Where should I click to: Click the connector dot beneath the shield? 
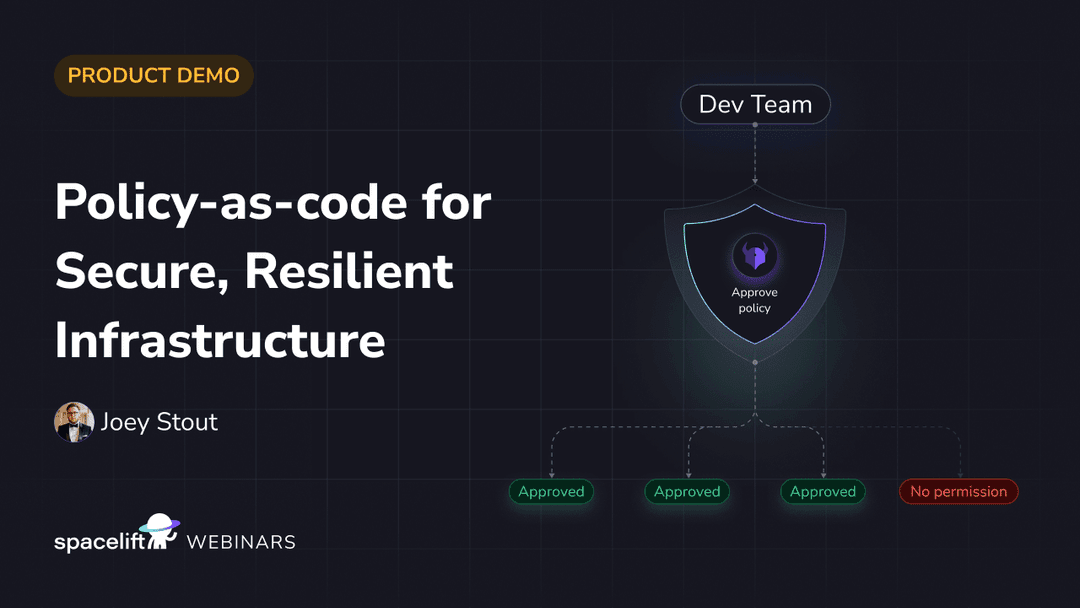755,362
